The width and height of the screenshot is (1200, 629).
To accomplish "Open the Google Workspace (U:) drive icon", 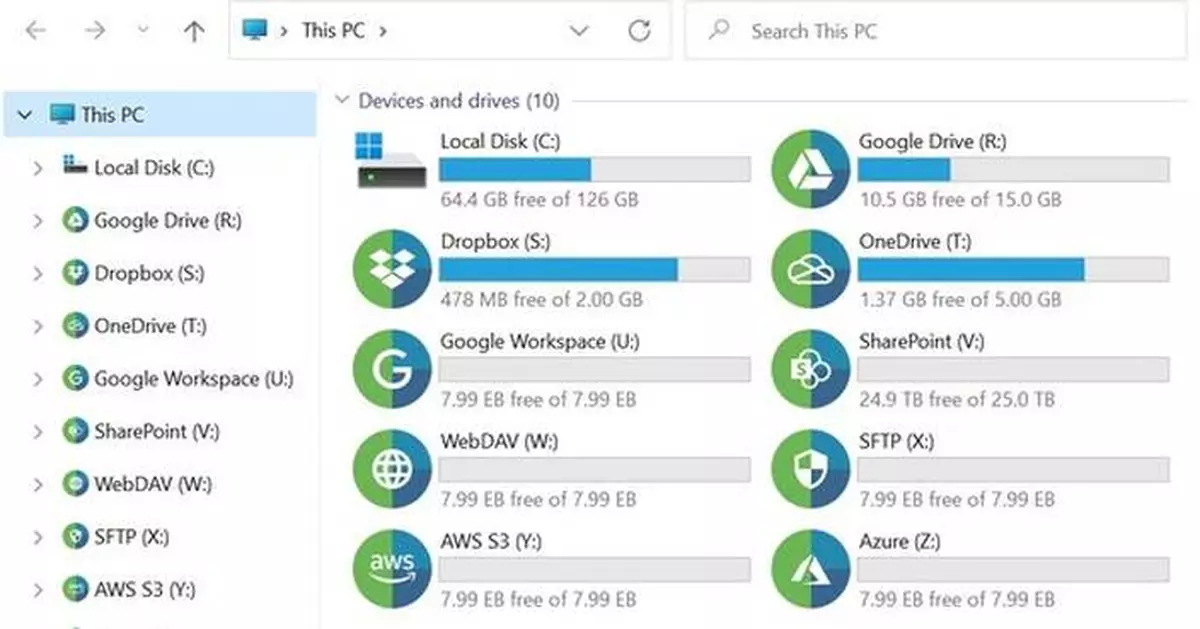I will tap(391, 369).
